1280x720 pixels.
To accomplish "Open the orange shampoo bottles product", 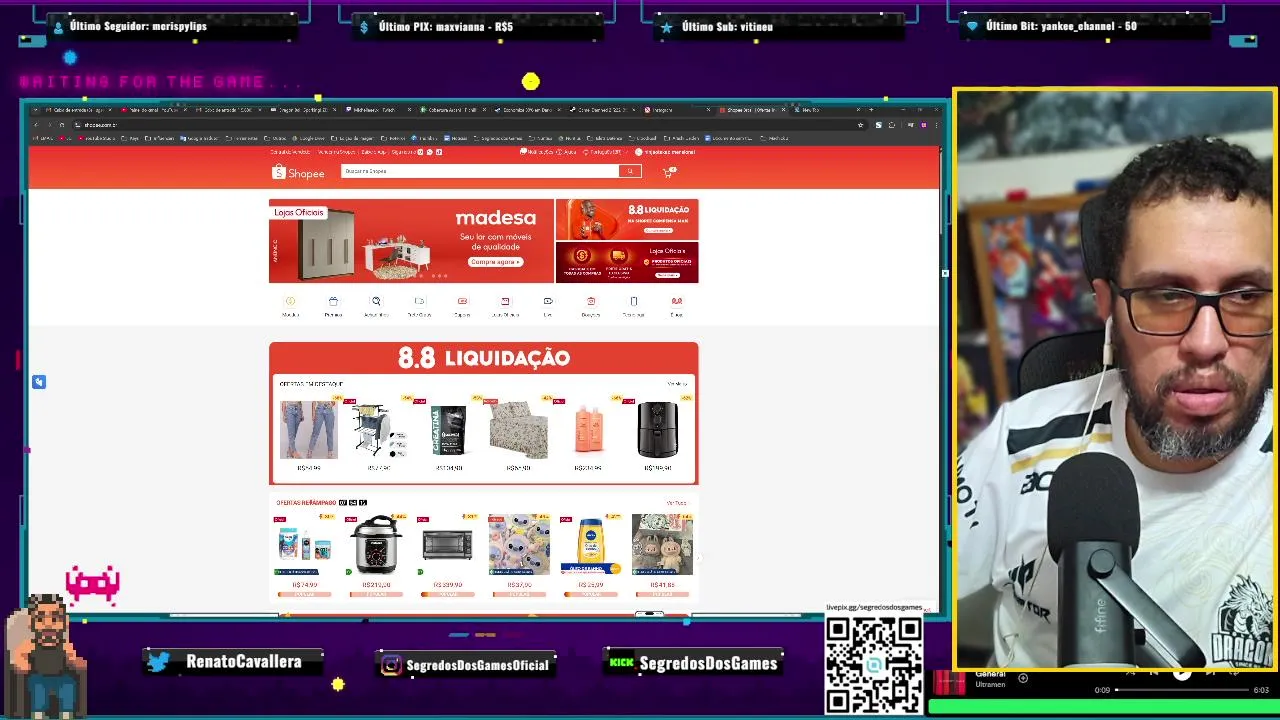I will pyautogui.click(x=588, y=430).
